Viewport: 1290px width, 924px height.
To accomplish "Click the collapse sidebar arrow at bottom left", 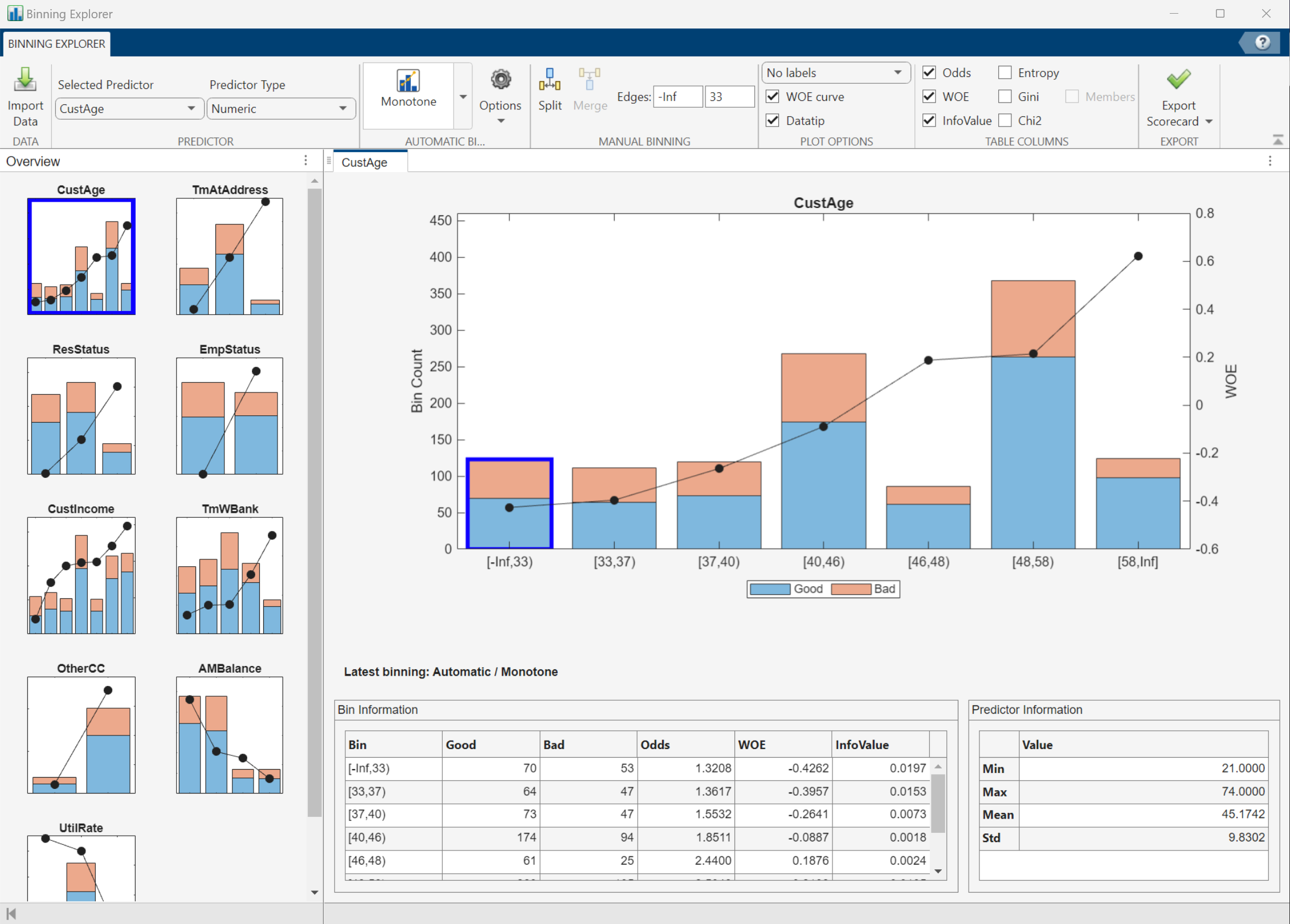I will click(x=11, y=913).
